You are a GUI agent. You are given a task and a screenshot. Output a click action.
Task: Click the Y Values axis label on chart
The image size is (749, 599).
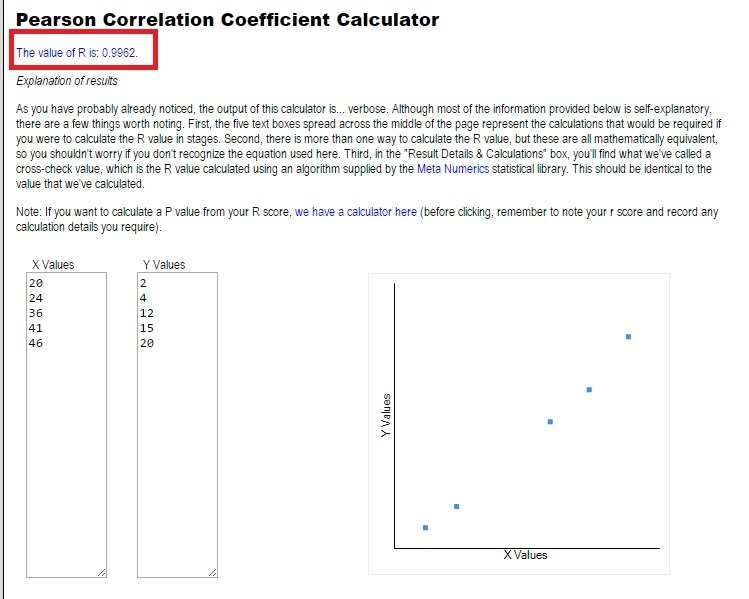click(386, 415)
